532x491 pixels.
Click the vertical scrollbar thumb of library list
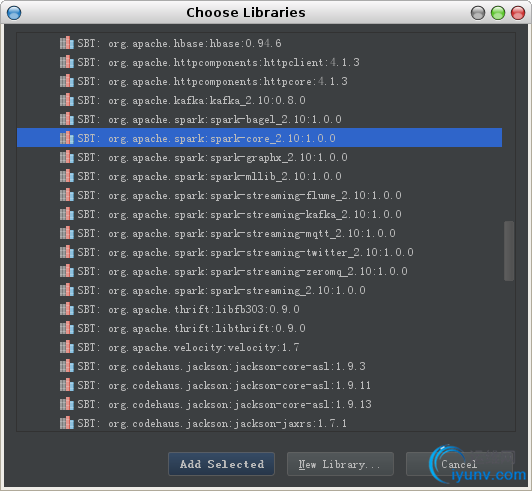(x=509, y=251)
